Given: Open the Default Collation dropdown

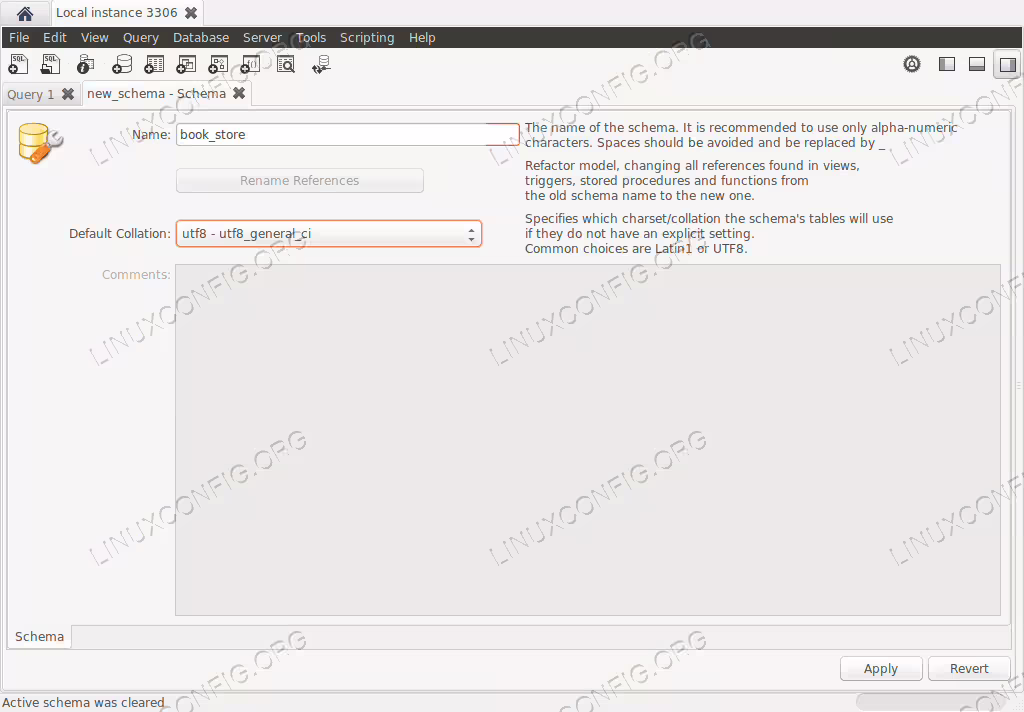Looking at the screenshot, I should [329, 234].
